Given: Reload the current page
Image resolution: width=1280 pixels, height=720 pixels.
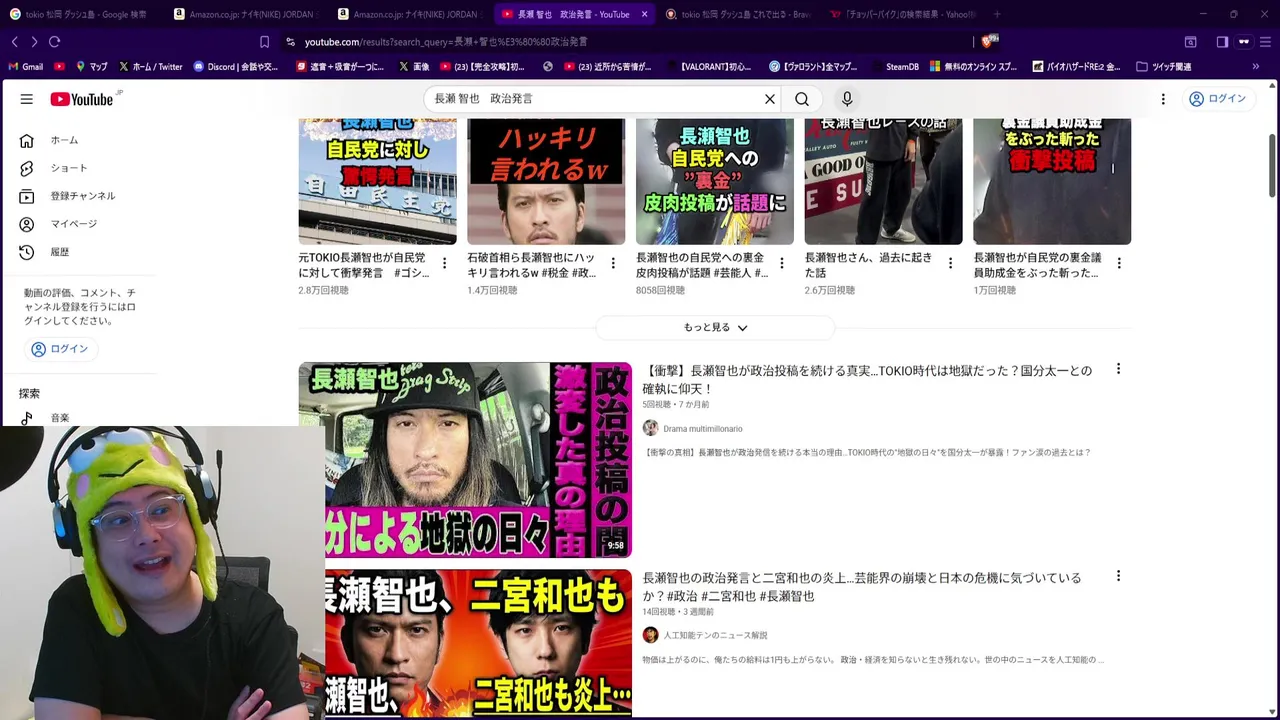Looking at the screenshot, I should 55,42.
